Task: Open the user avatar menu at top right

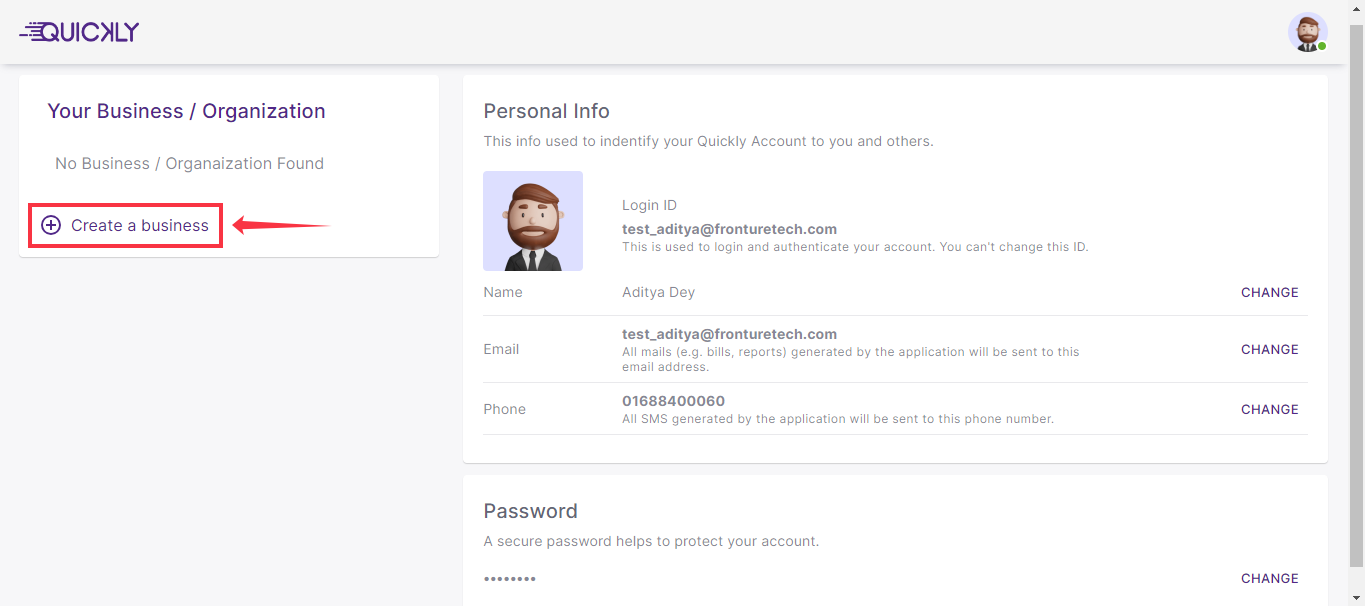Action: [1306, 32]
